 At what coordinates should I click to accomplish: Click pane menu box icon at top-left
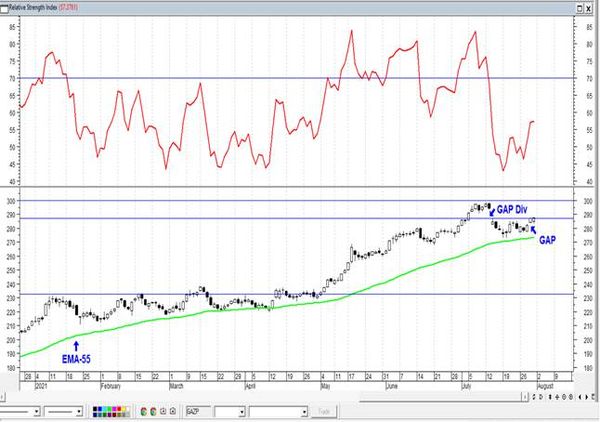point(4,8)
